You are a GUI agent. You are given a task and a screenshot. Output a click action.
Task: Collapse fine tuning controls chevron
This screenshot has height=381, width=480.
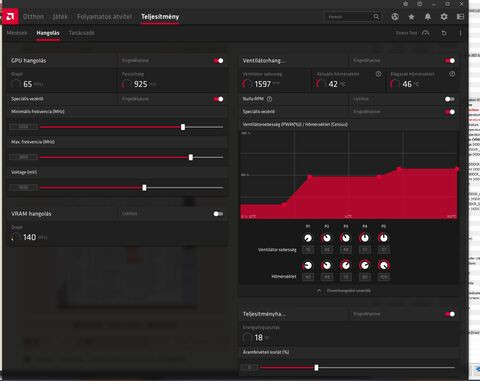click(319, 291)
